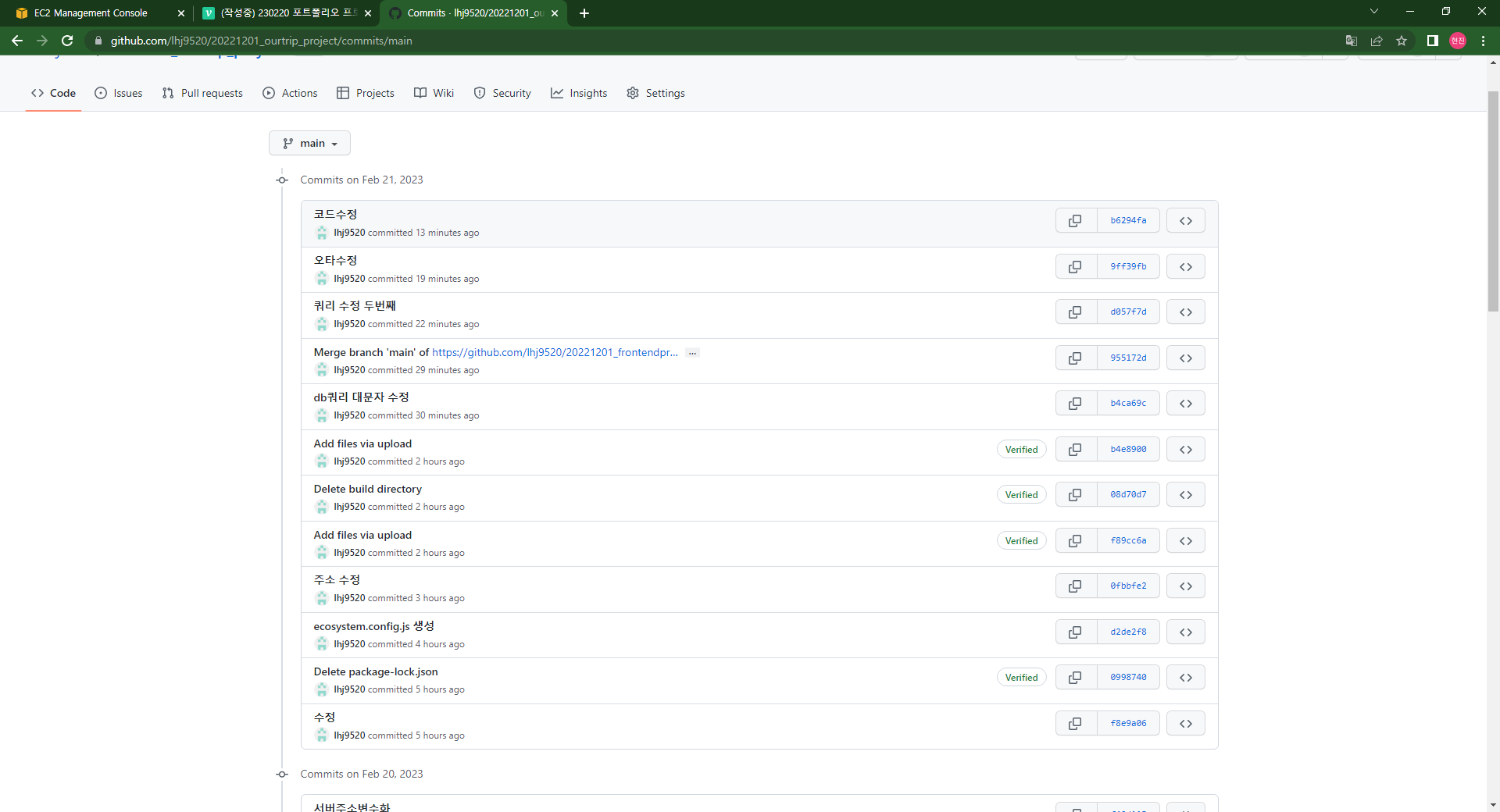This screenshot has height=812, width=1500.
Task: Copy full SHA for commit f8e9a06
Action: 1076,724
